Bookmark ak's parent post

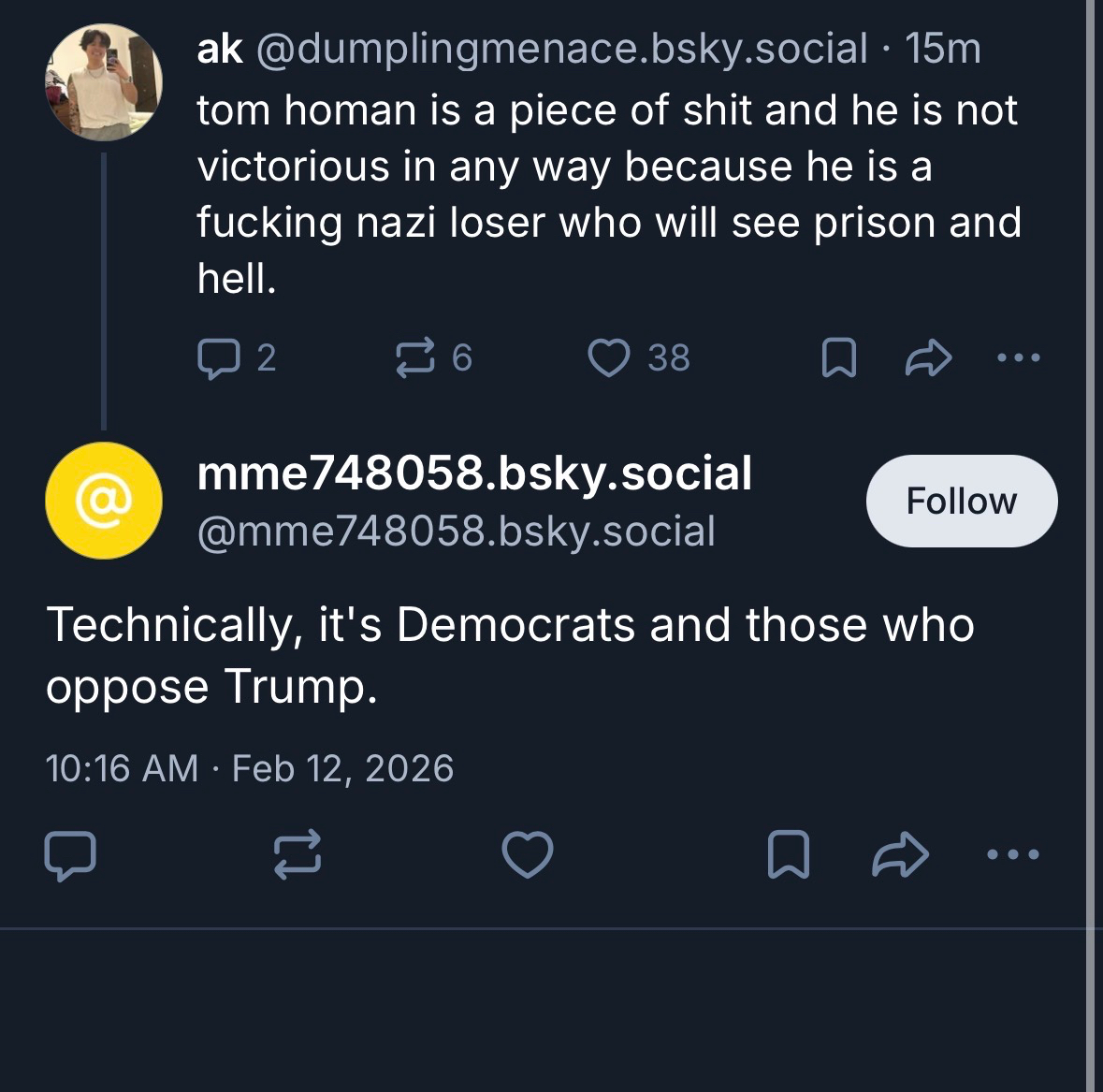coord(838,357)
